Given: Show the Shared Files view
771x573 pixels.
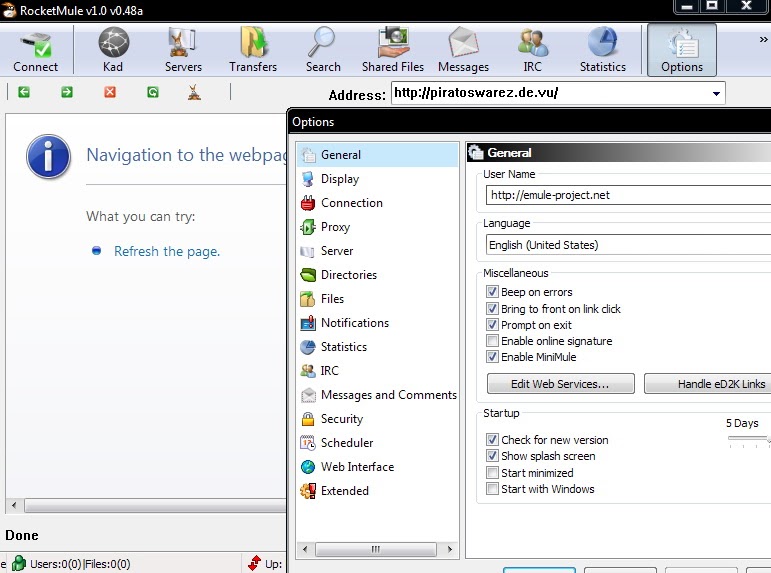Looking at the screenshot, I should point(392,50).
